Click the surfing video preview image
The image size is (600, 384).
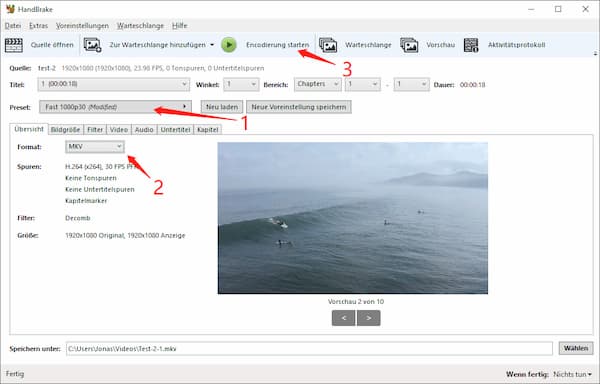(353, 218)
